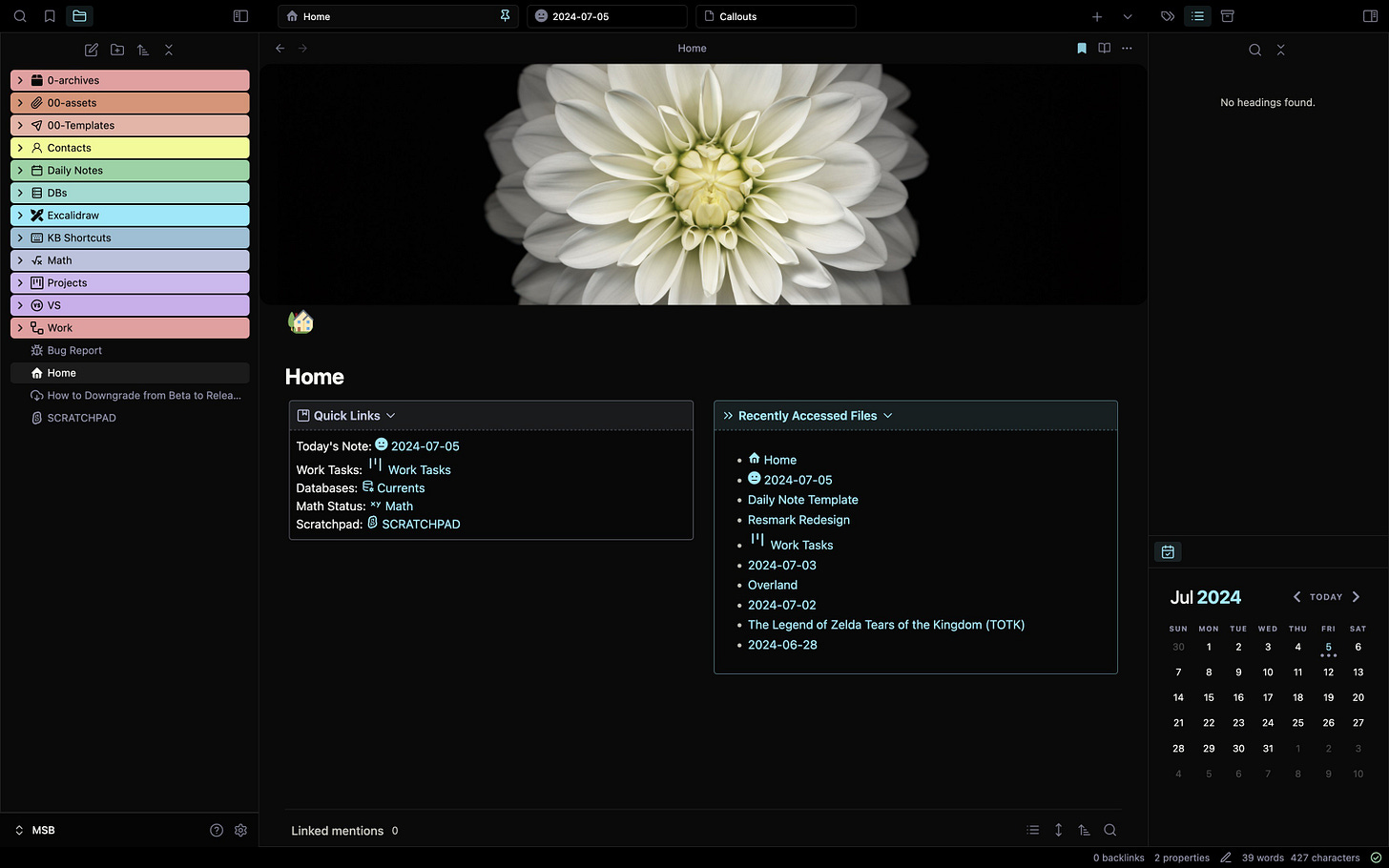Switch to the 2024-07-05 tab
Viewport: 1389px width, 868px height.
click(607, 16)
